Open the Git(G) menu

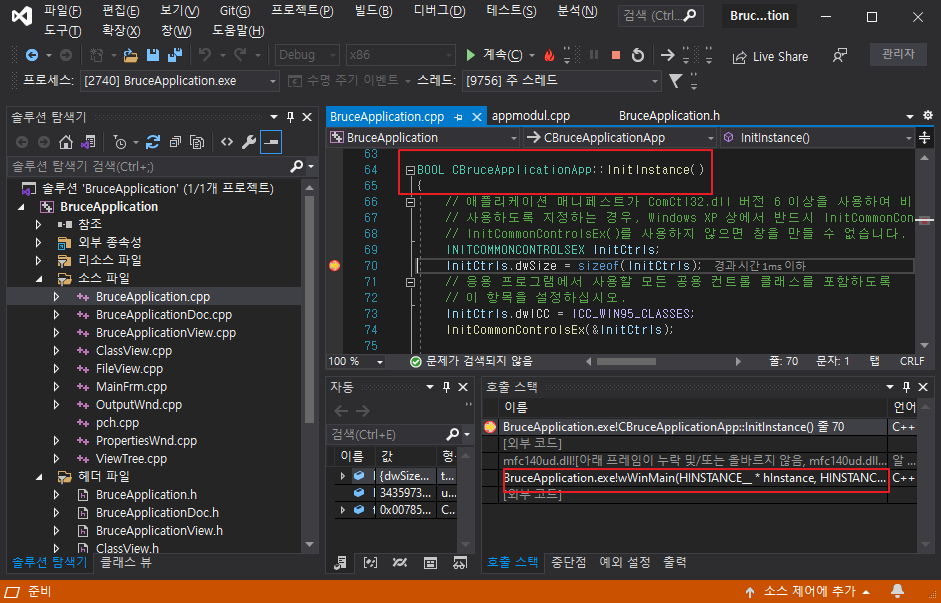tap(235, 11)
